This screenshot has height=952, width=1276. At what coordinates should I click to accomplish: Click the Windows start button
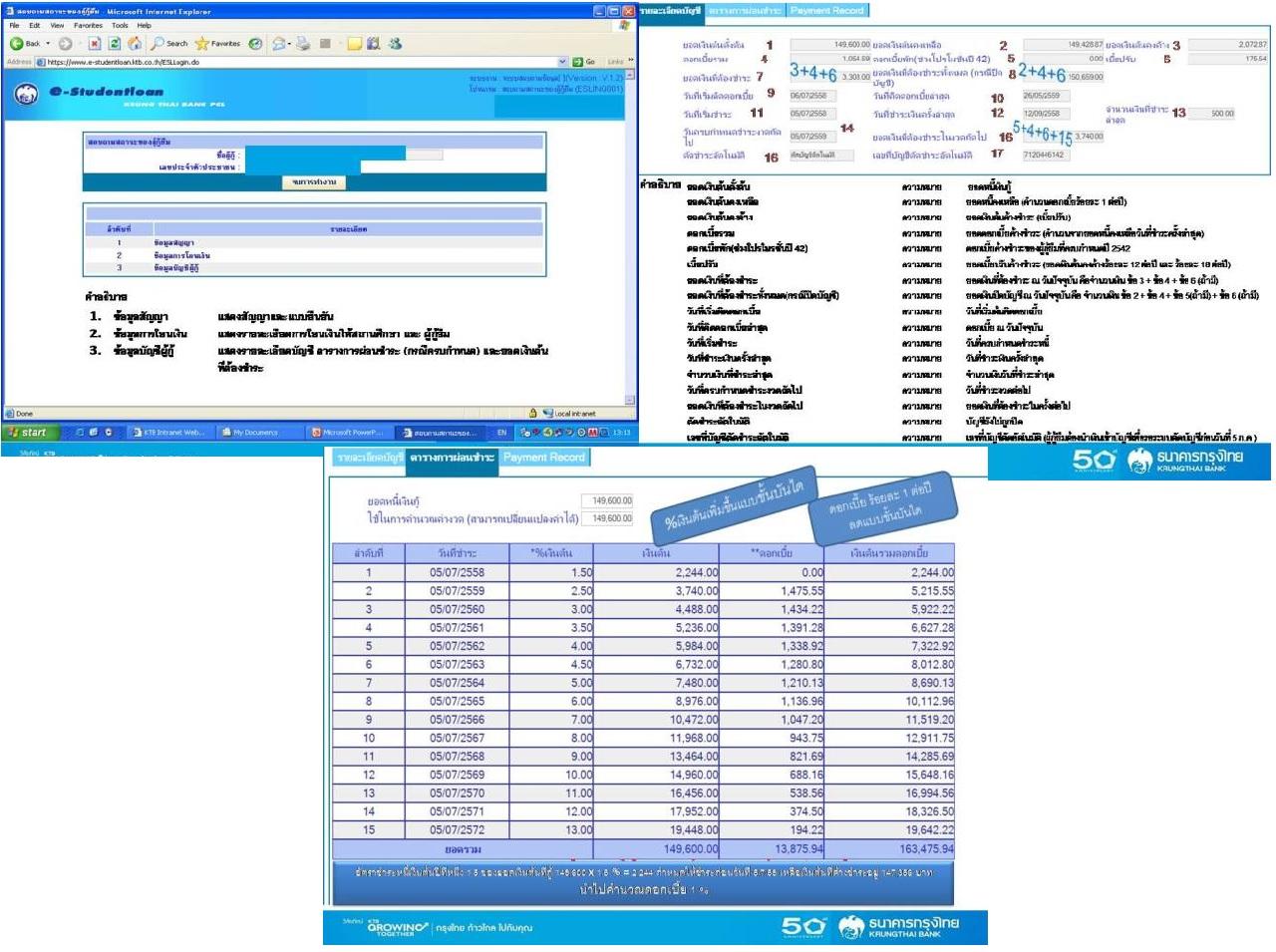[28, 433]
